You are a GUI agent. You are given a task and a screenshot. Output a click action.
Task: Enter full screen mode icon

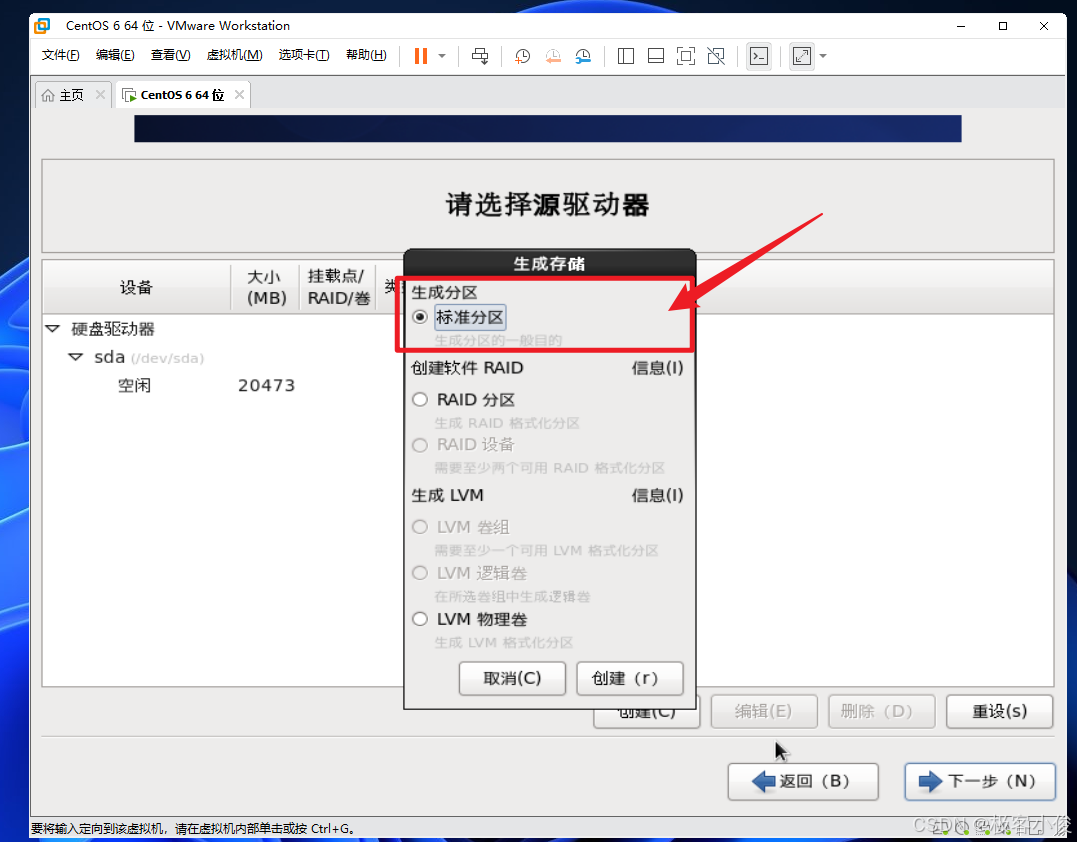[x=685, y=56]
